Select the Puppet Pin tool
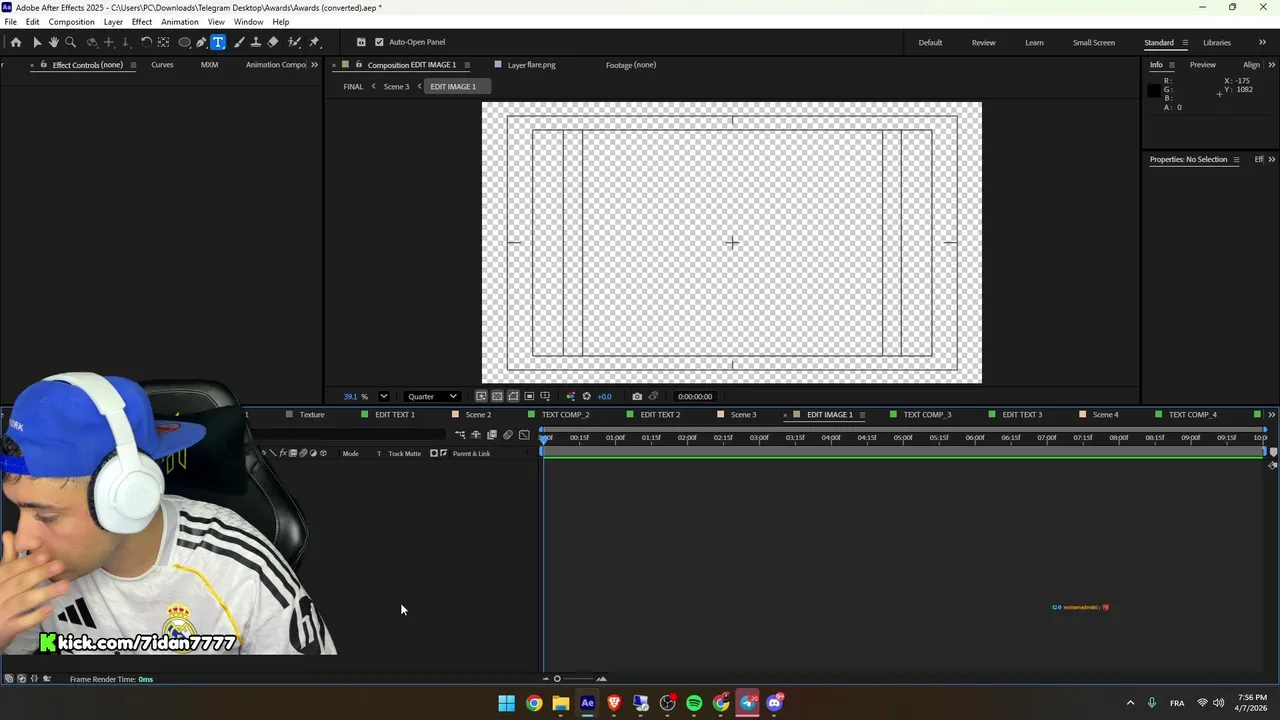The image size is (1280, 720). (x=314, y=42)
